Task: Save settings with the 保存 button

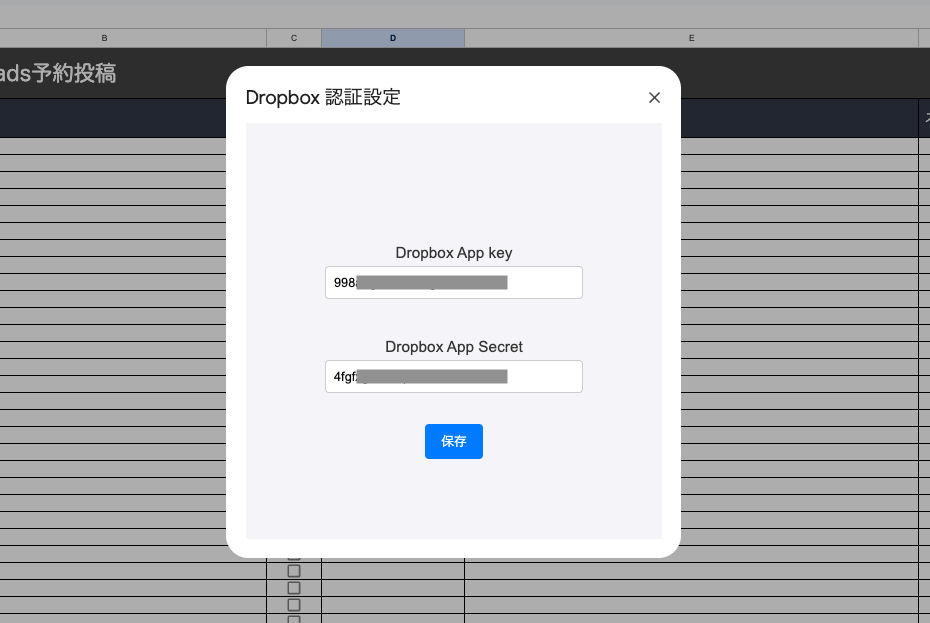Action: (454, 441)
